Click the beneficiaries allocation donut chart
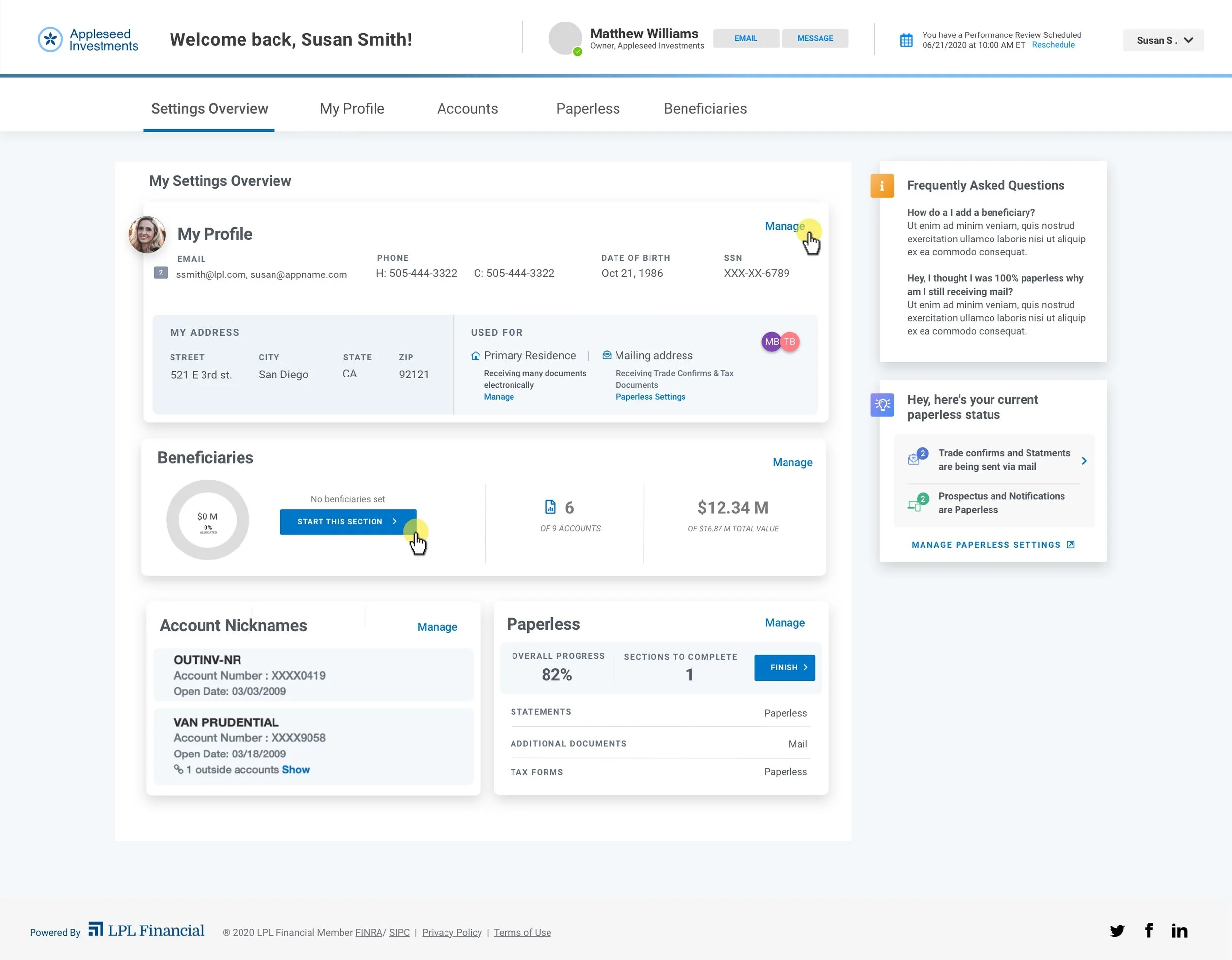 pos(207,520)
